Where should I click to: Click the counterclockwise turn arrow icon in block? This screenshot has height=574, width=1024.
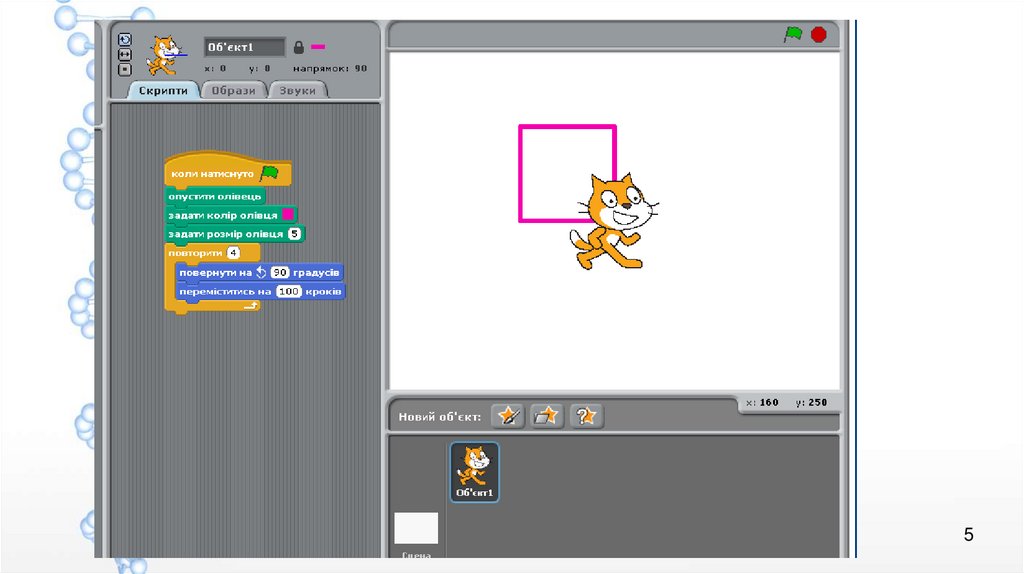(261, 272)
